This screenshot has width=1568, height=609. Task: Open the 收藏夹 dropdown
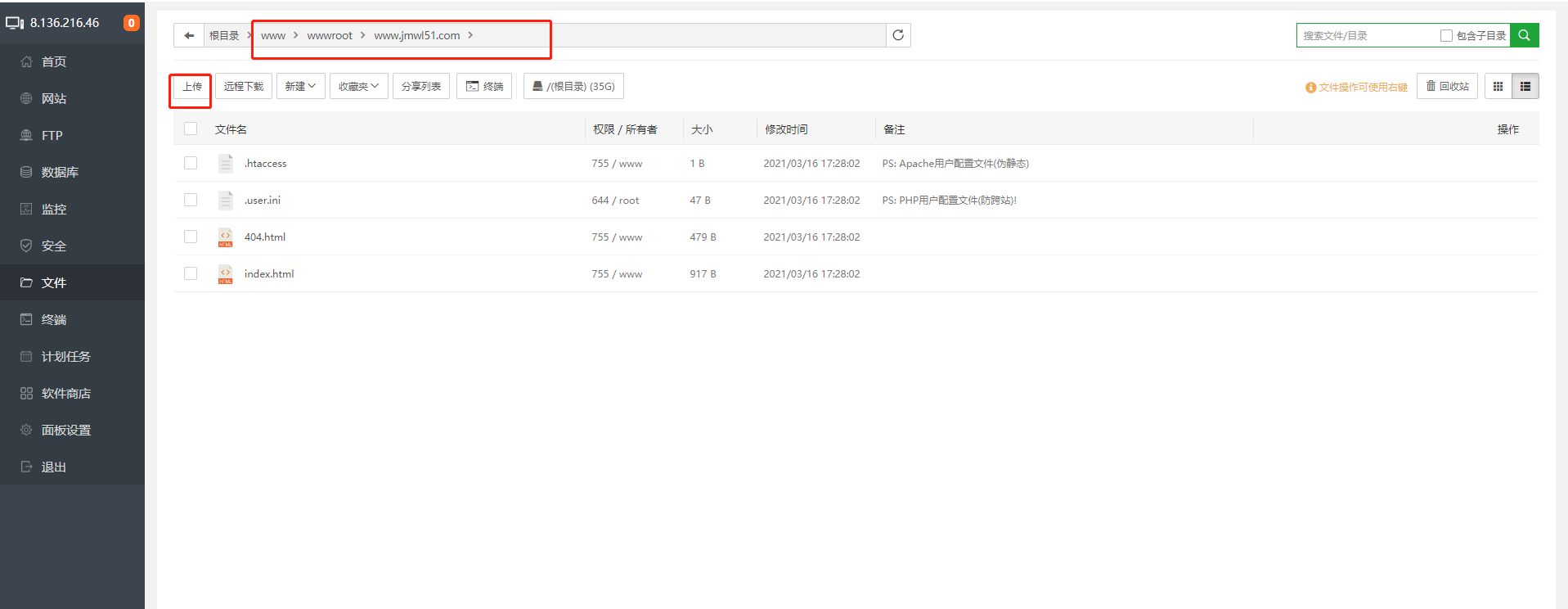(x=358, y=86)
